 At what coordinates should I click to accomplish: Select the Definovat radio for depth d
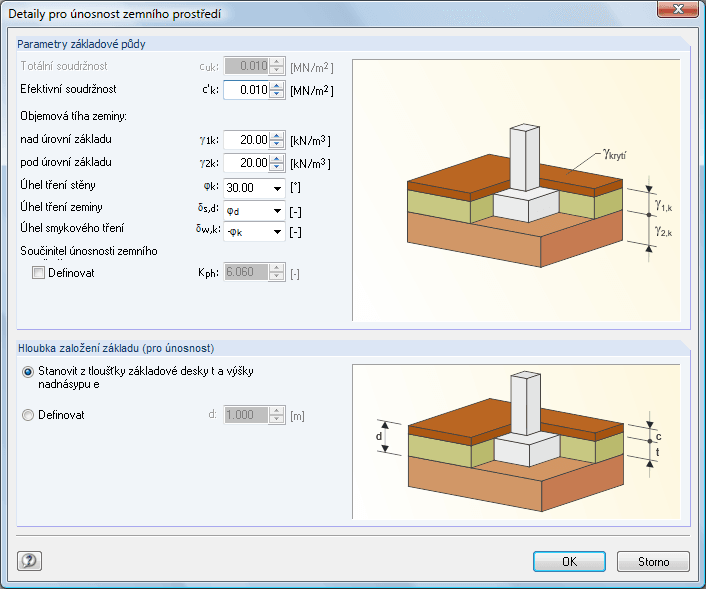click(28, 415)
